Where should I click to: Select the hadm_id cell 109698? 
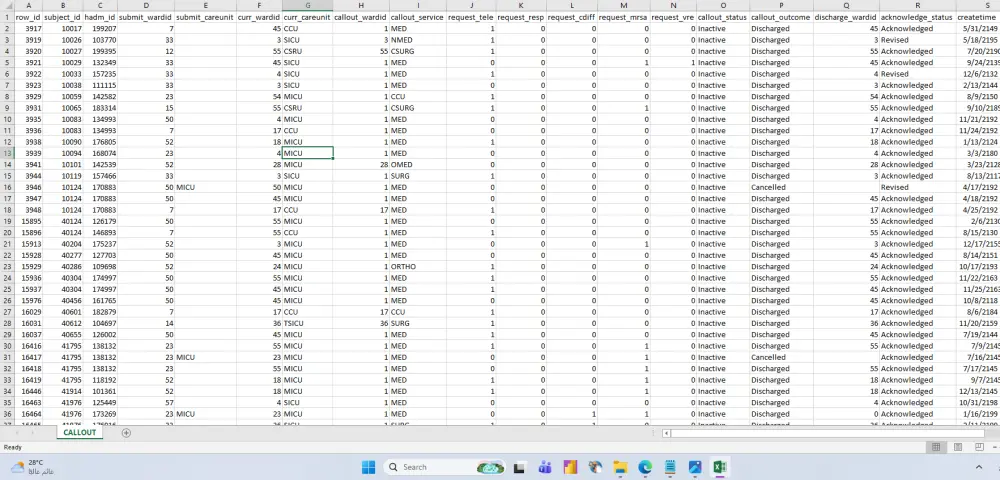click(x=100, y=266)
